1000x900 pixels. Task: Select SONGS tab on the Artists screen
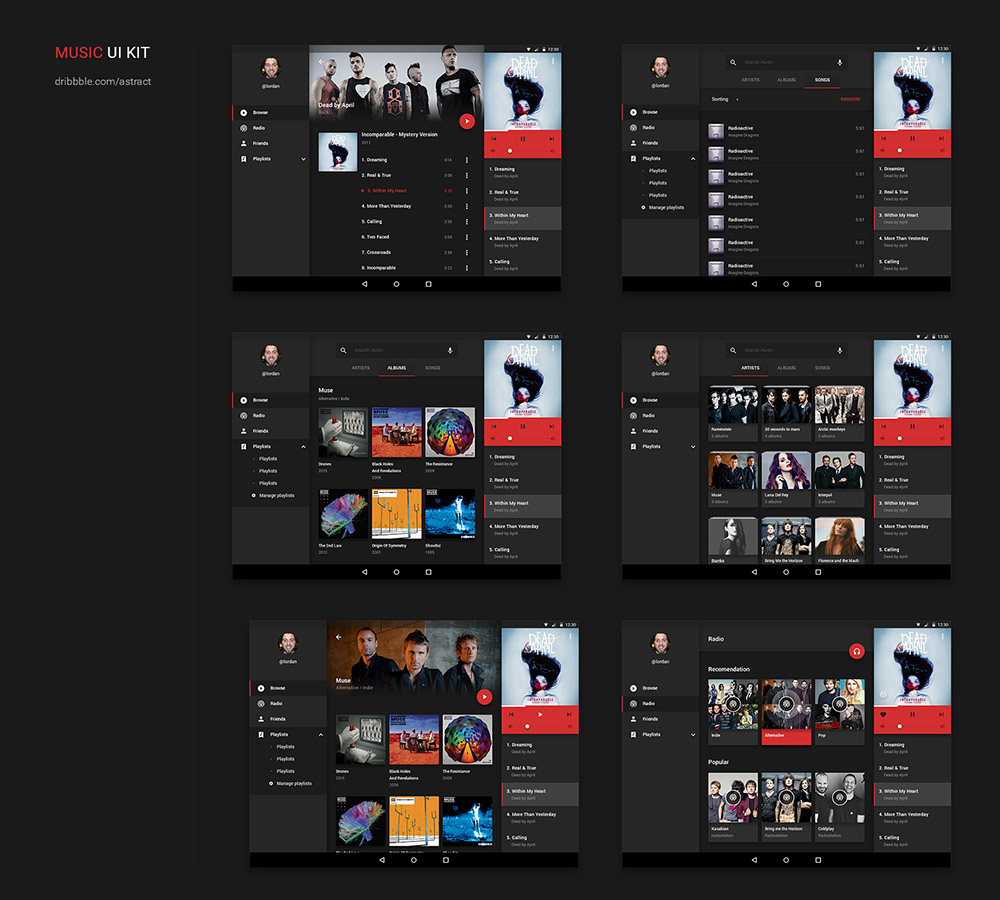[822, 368]
